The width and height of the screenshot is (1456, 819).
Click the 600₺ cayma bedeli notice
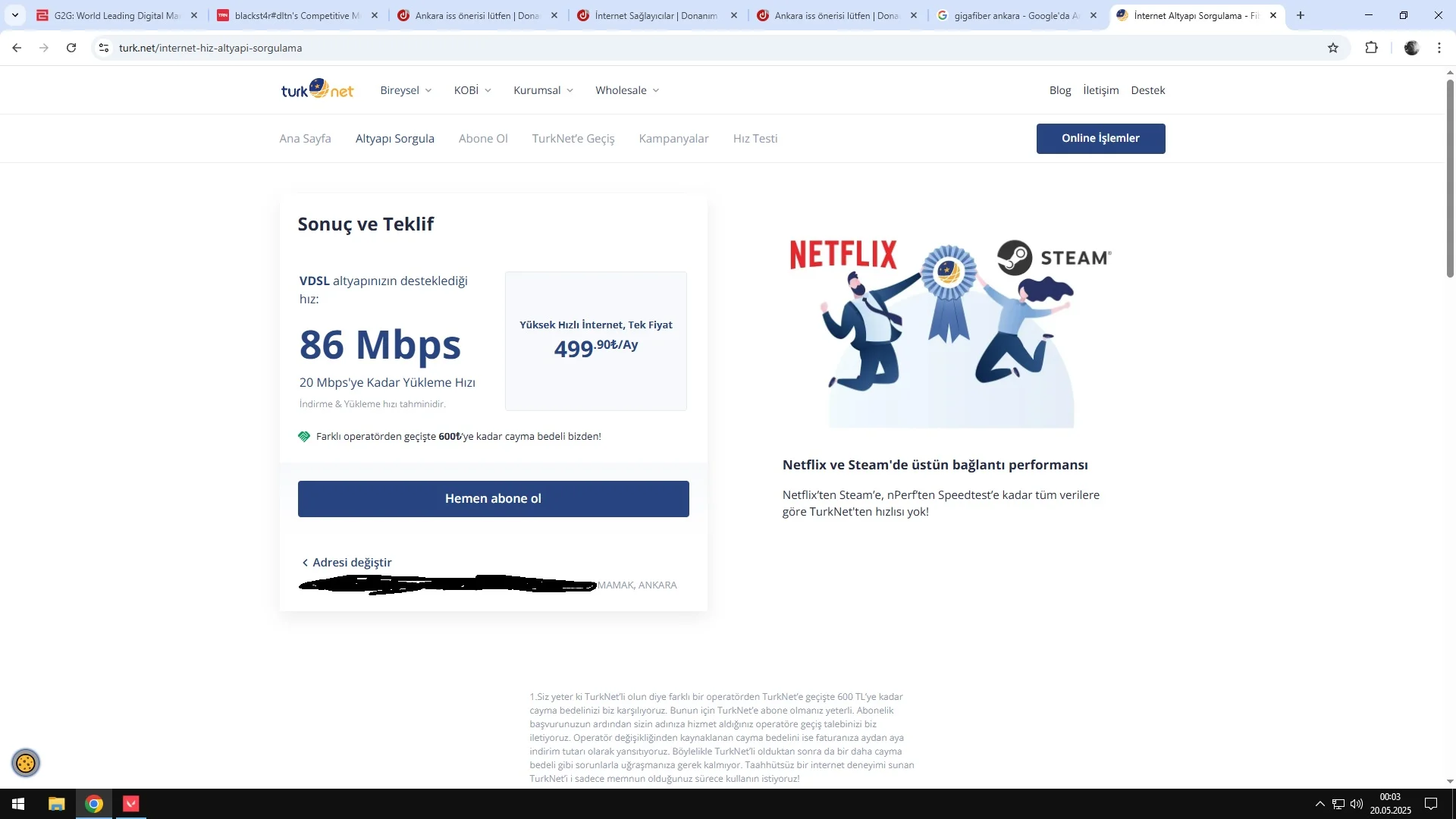[x=450, y=437]
